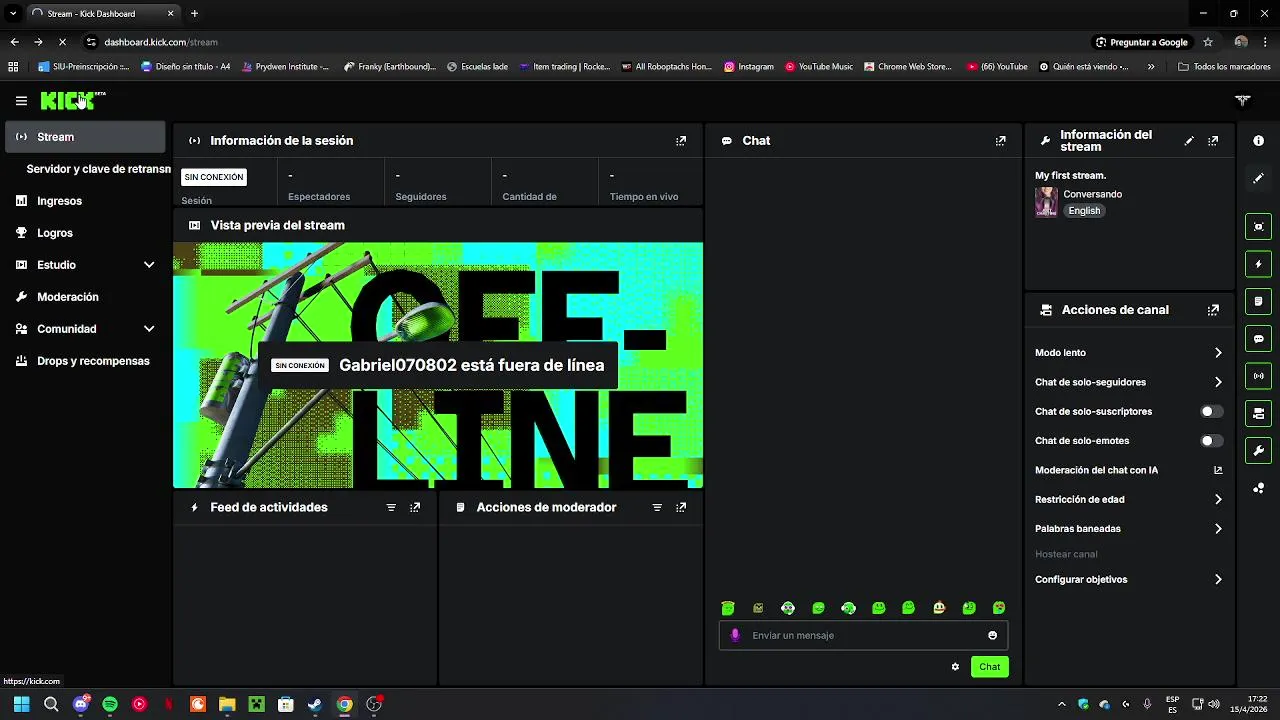Image resolution: width=1280 pixels, height=720 pixels.
Task: Click the green Chat send button
Action: click(989, 667)
